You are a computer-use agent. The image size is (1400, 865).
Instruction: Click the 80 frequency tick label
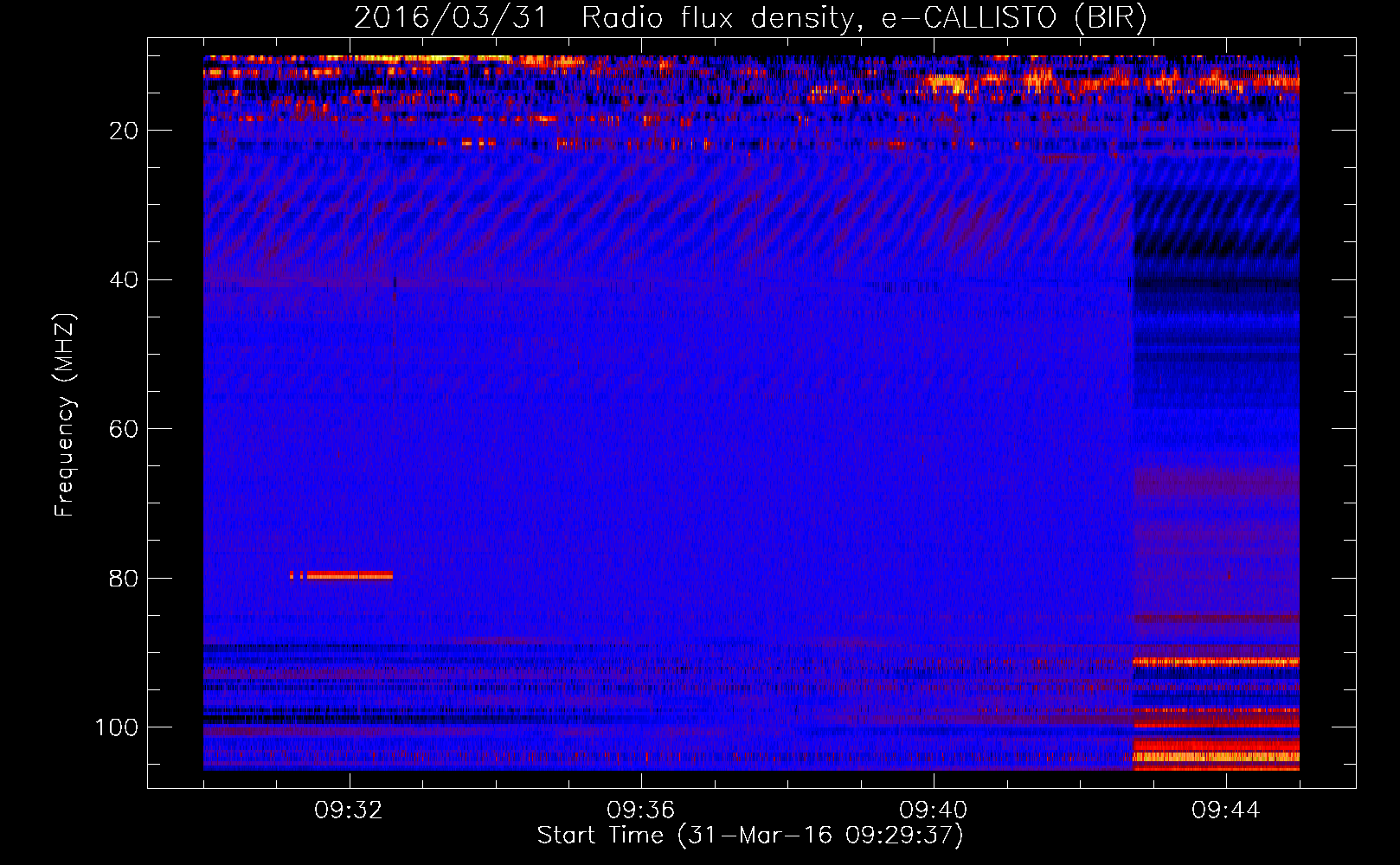click(x=124, y=579)
